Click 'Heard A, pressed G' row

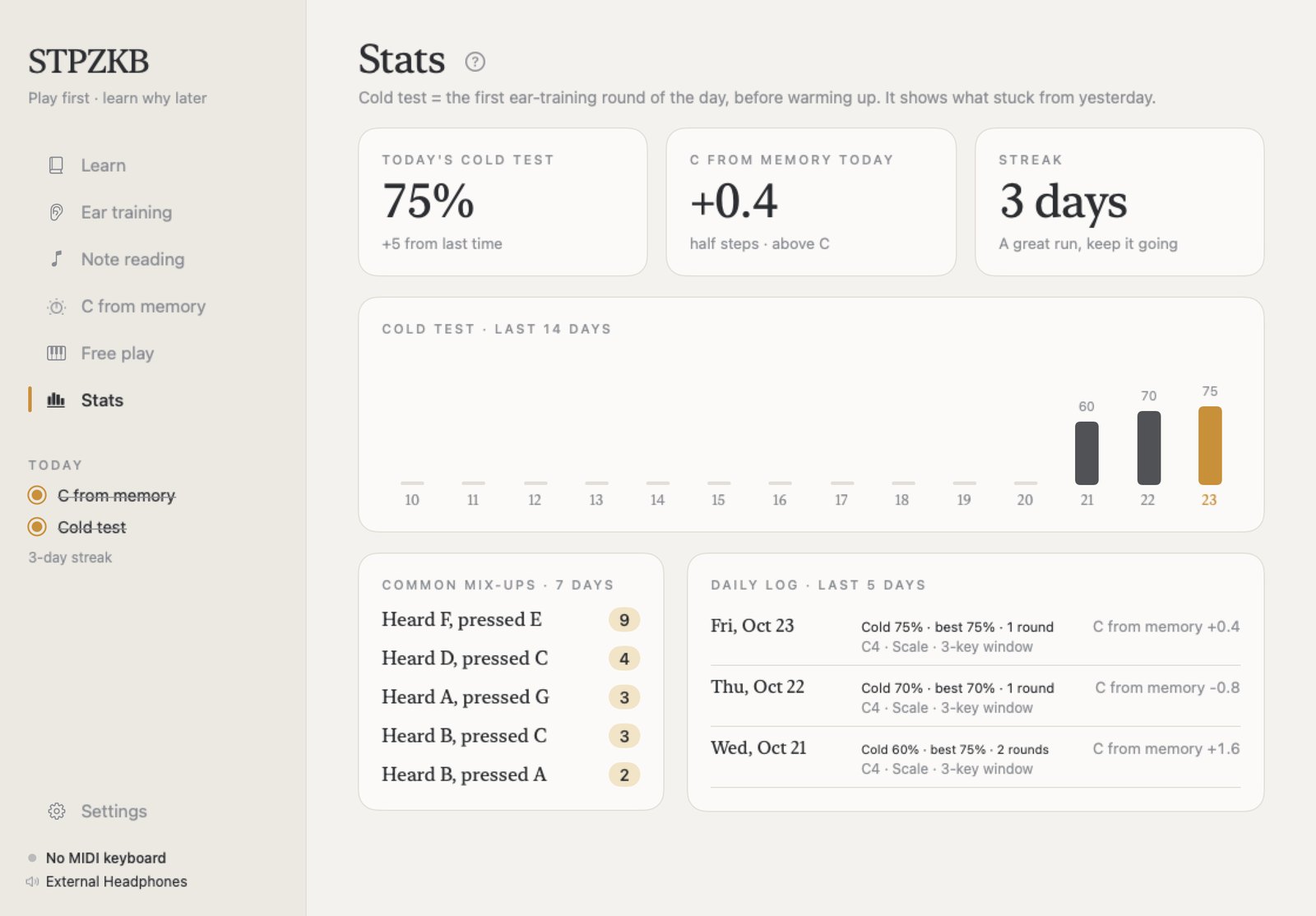click(510, 697)
